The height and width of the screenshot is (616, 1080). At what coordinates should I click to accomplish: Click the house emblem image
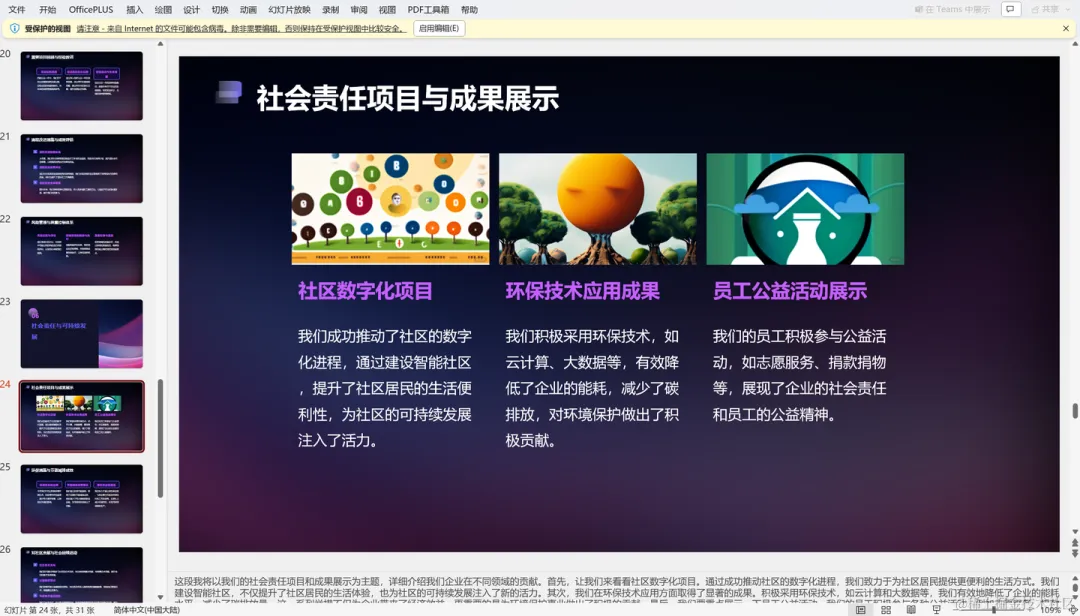tap(805, 209)
